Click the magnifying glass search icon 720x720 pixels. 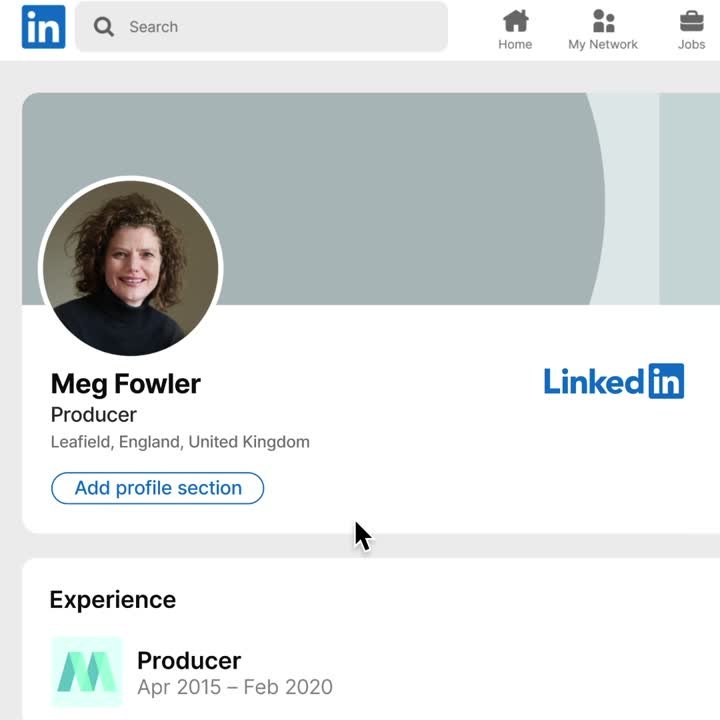coord(104,27)
